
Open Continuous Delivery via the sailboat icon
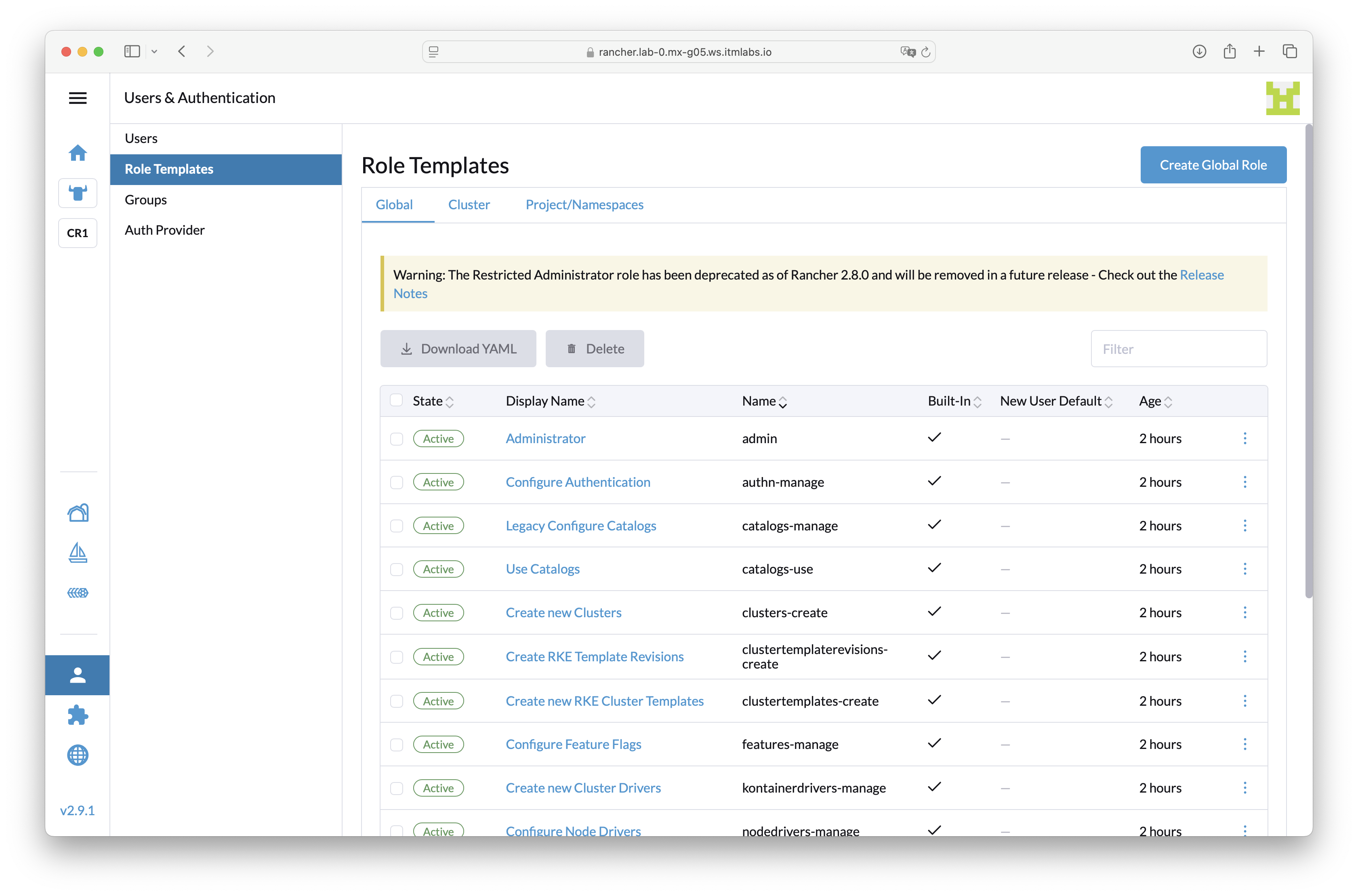pos(78,553)
